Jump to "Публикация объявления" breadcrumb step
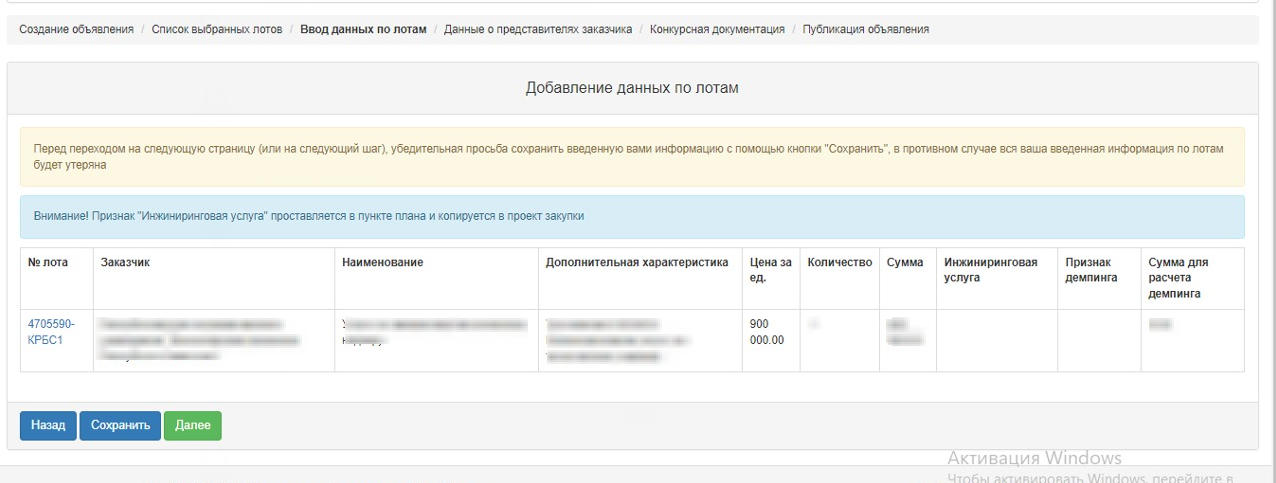 point(865,30)
